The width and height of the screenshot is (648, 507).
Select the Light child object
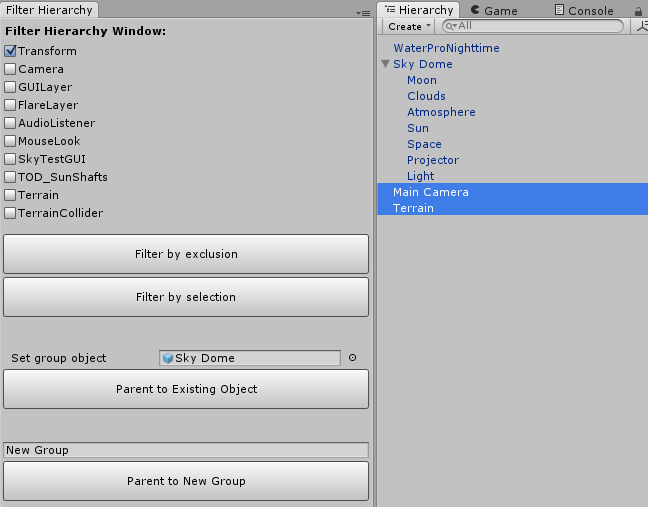pos(421,176)
